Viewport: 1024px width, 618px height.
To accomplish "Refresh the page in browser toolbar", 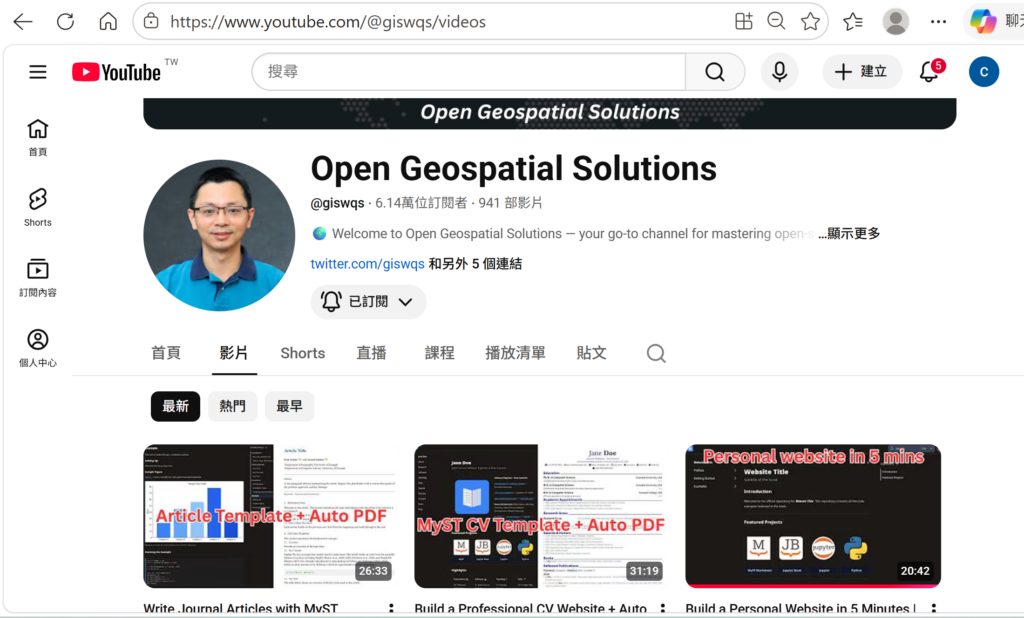I will click(x=65, y=21).
